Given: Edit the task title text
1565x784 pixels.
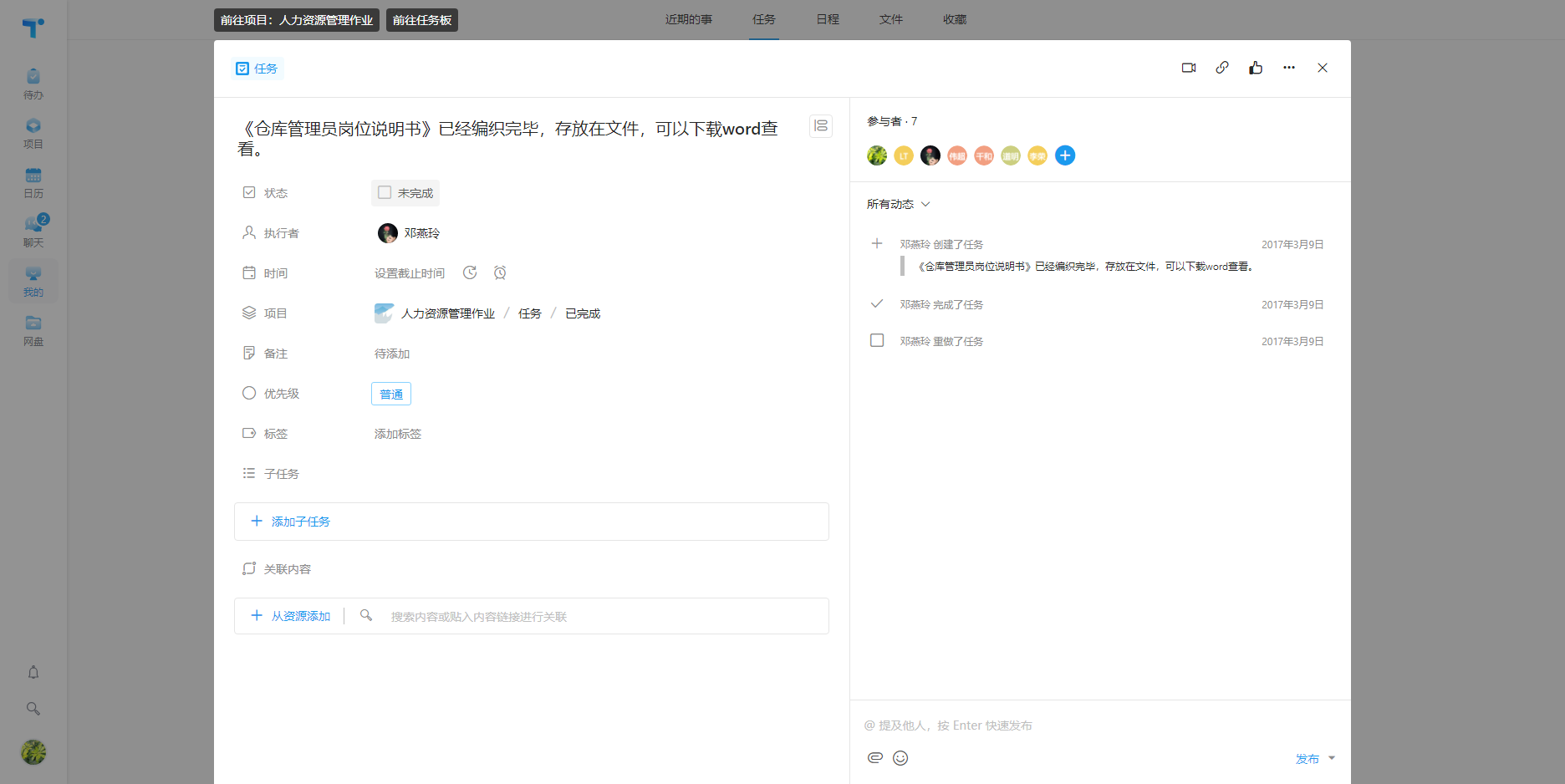Looking at the screenshot, I should tap(510, 139).
